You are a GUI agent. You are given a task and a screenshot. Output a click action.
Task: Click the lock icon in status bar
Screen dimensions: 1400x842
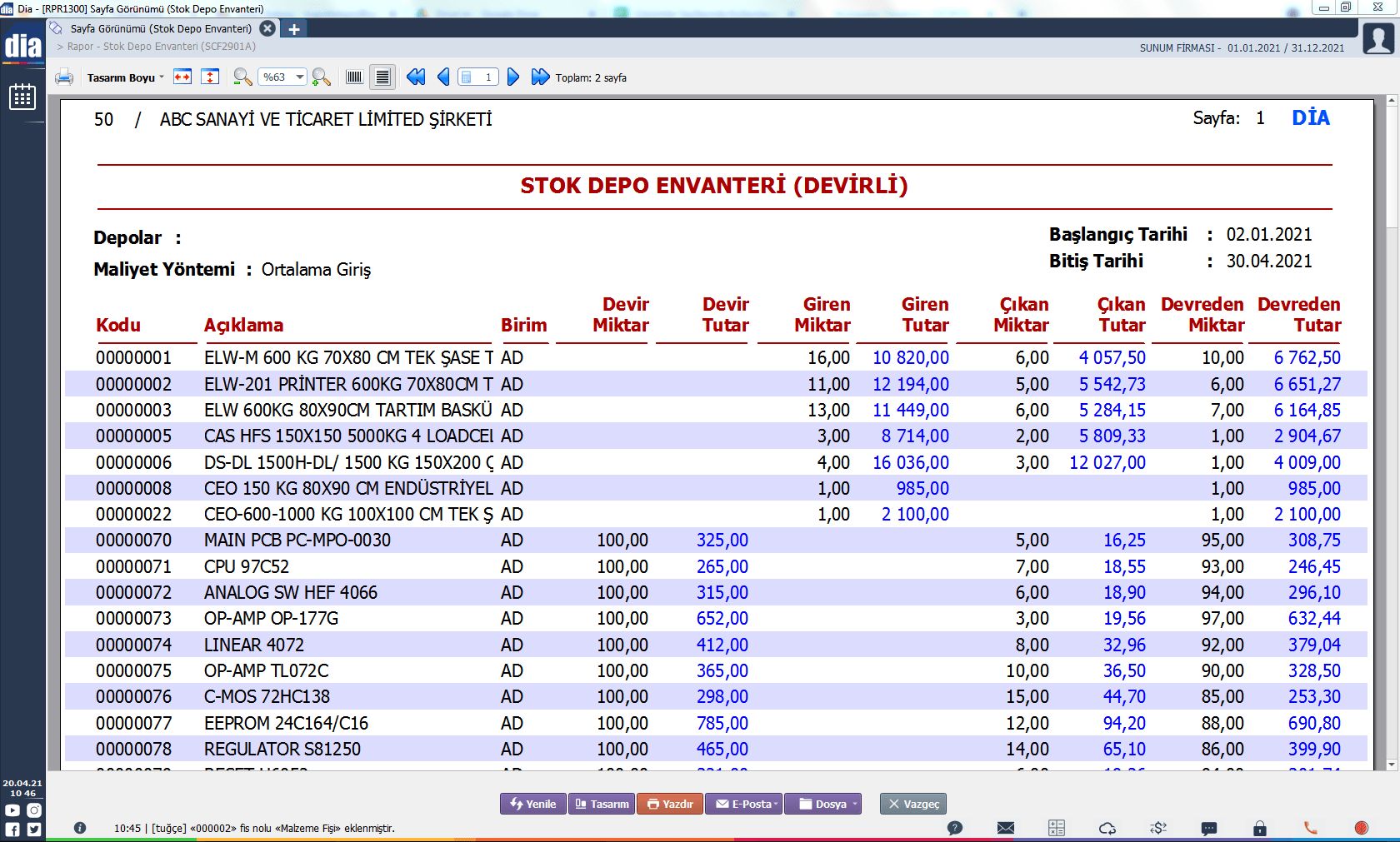tap(1260, 828)
